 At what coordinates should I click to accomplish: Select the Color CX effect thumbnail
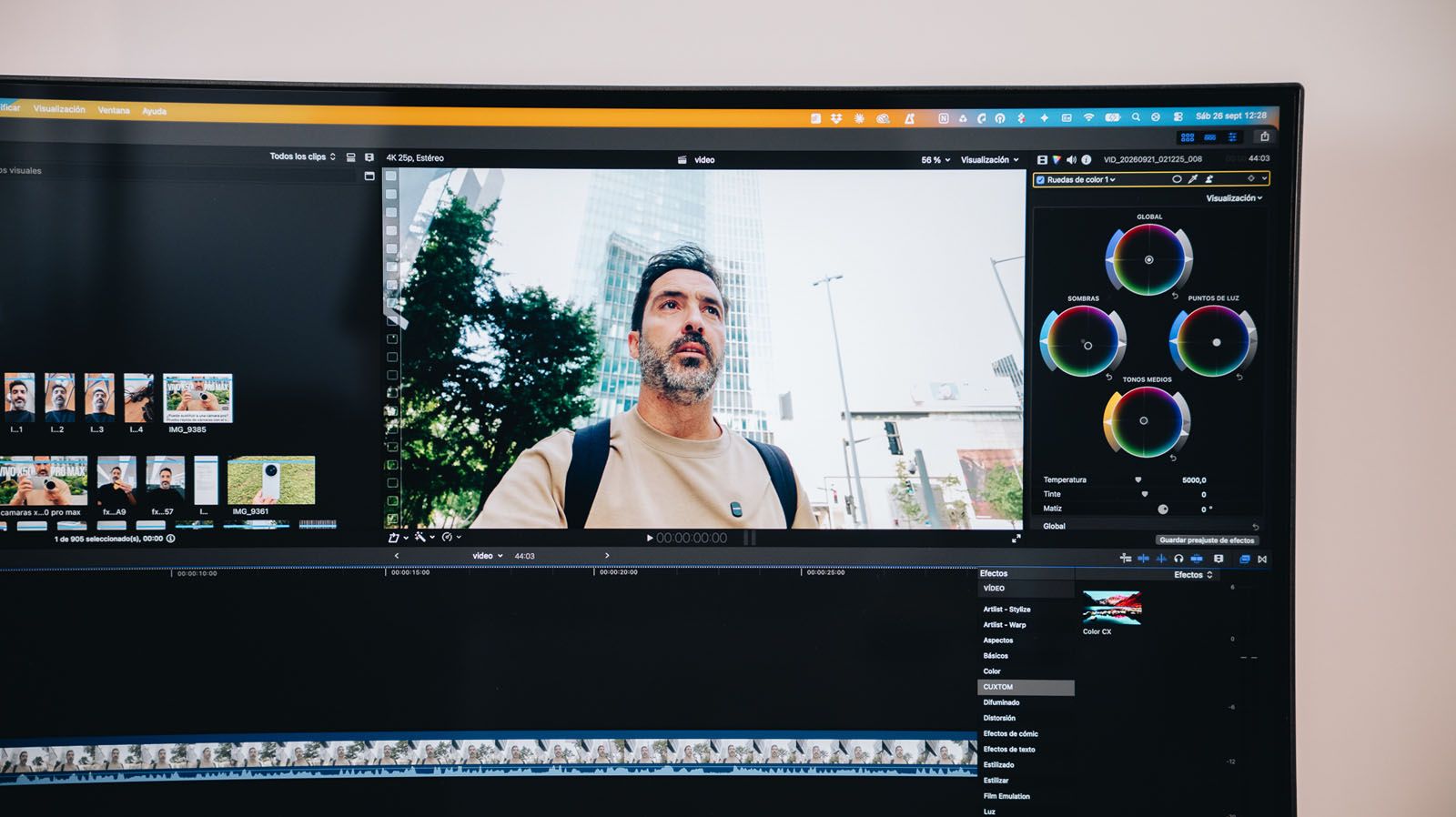pyautogui.click(x=1111, y=607)
